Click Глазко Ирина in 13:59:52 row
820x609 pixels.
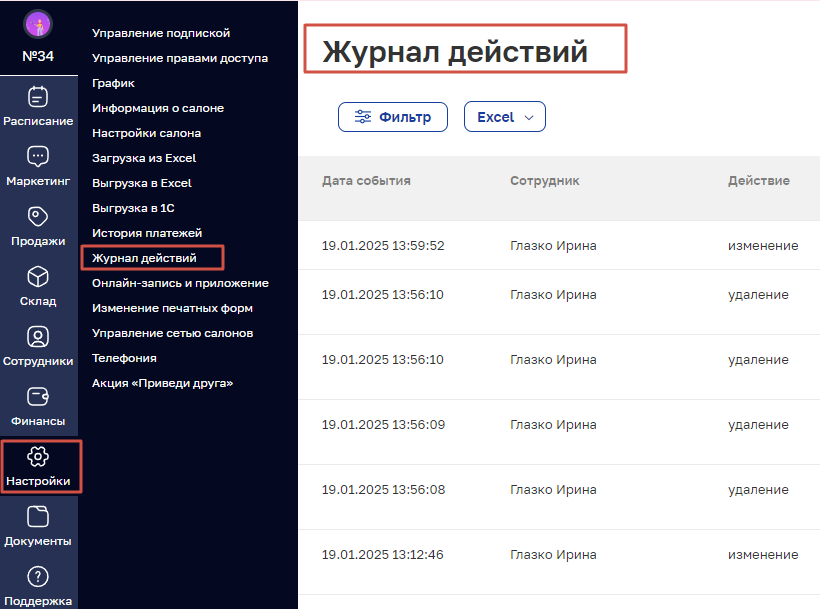[553, 246]
